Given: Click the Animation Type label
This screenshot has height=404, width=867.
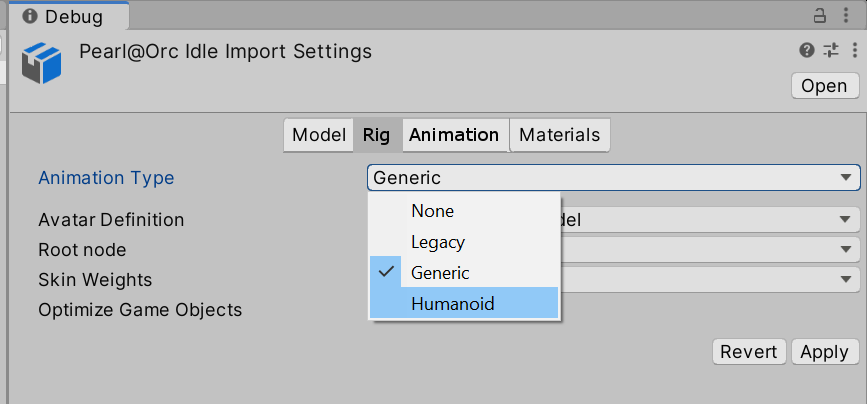Looking at the screenshot, I should click(x=106, y=178).
